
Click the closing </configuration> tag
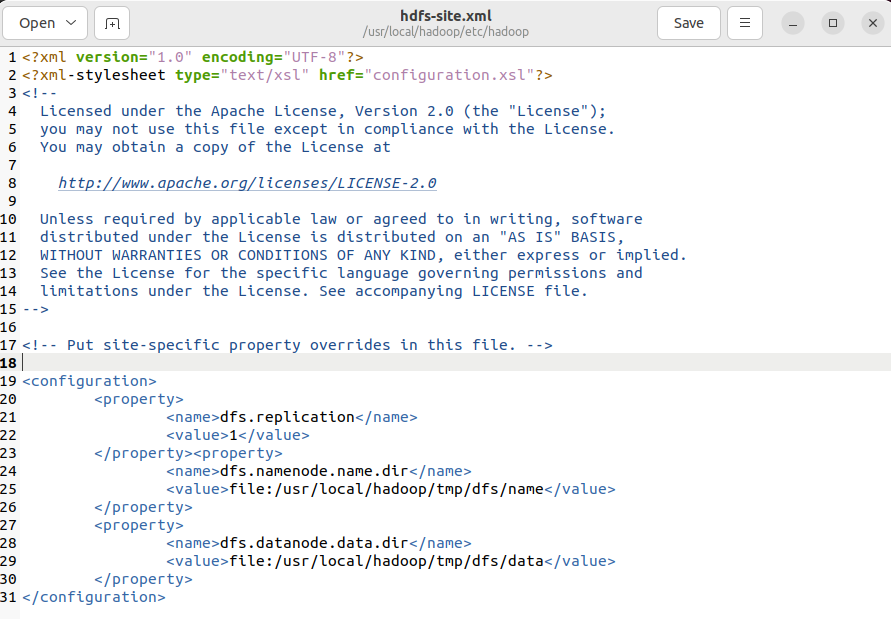click(x=94, y=597)
